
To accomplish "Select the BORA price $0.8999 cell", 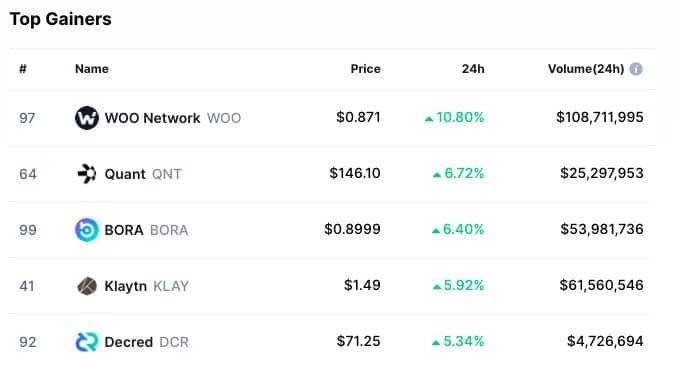I will coord(352,229).
